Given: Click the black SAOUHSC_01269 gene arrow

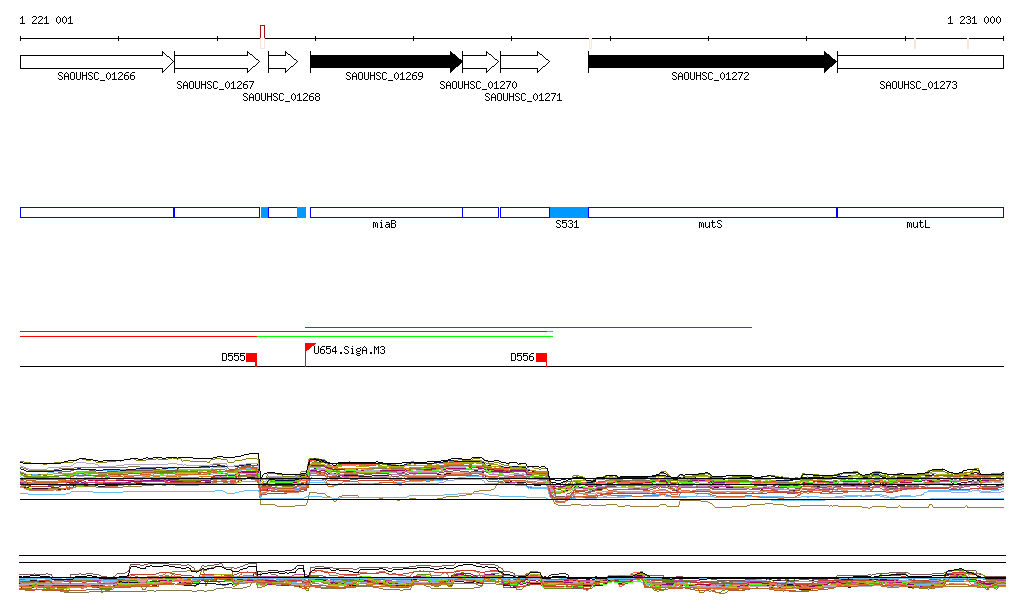Looking at the screenshot, I should (386, 62).
